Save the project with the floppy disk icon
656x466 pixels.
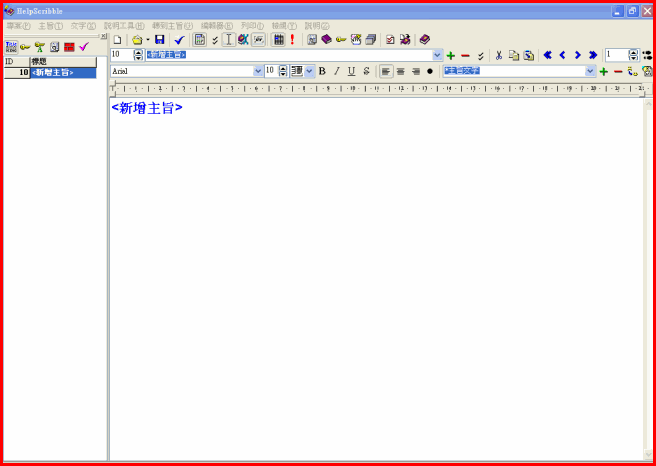tap(159, 40)
